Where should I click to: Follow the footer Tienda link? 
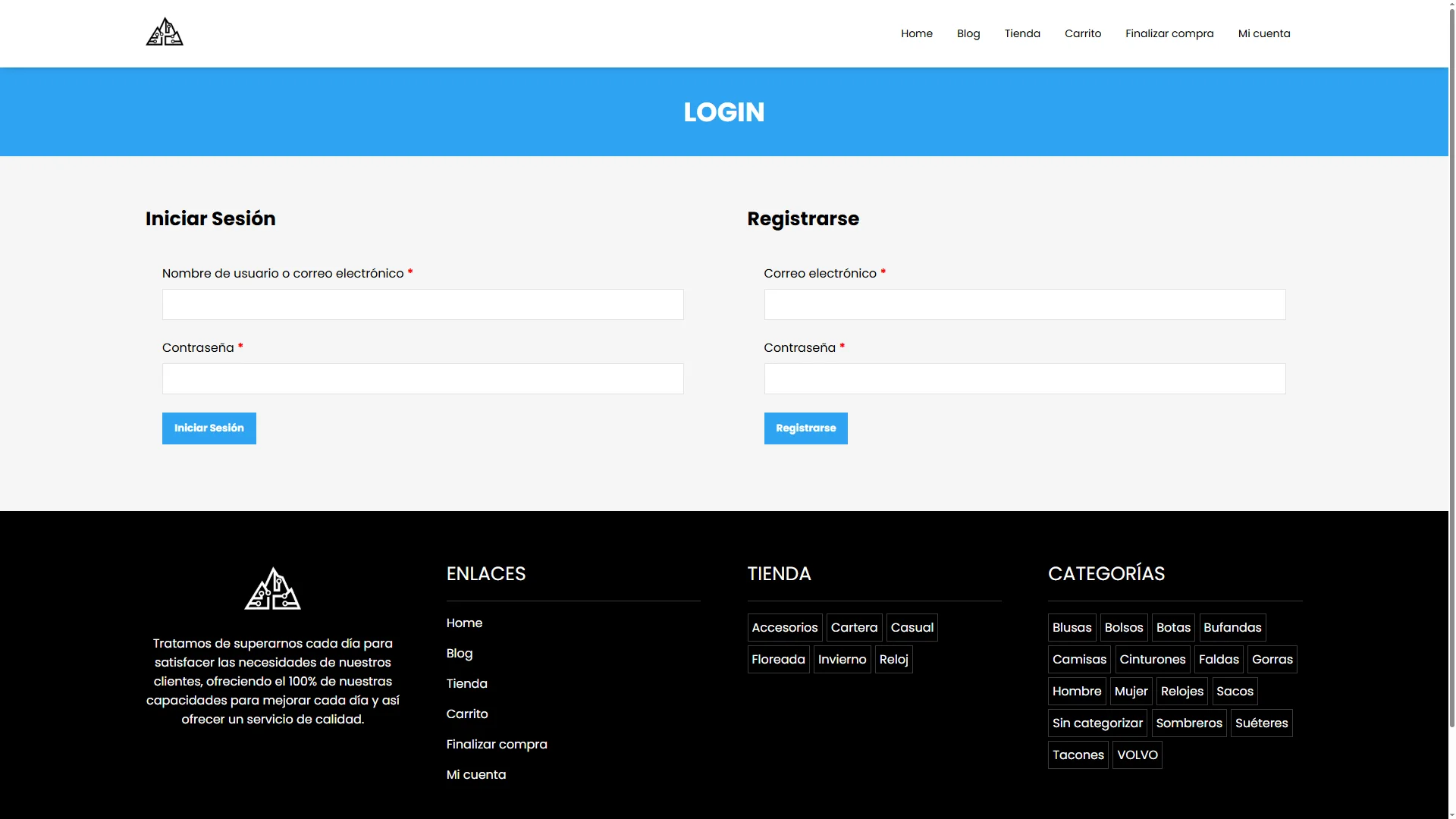point(467,683)
